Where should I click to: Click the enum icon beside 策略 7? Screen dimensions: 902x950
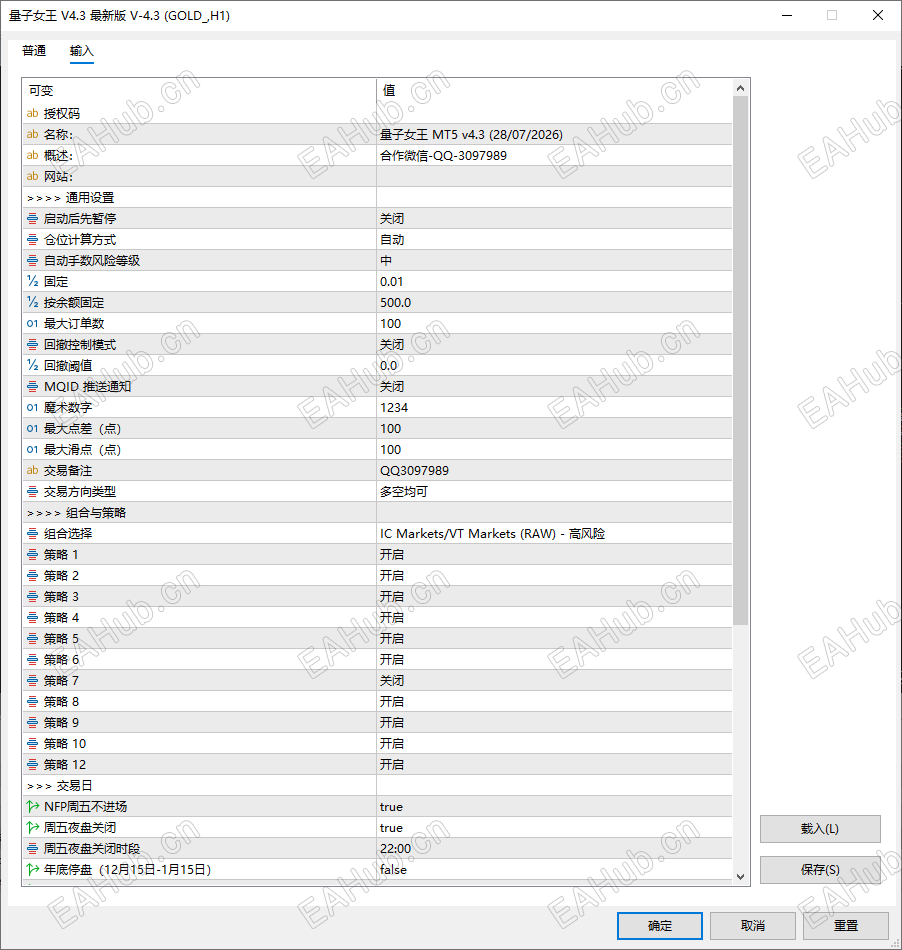tap(33, 680)
